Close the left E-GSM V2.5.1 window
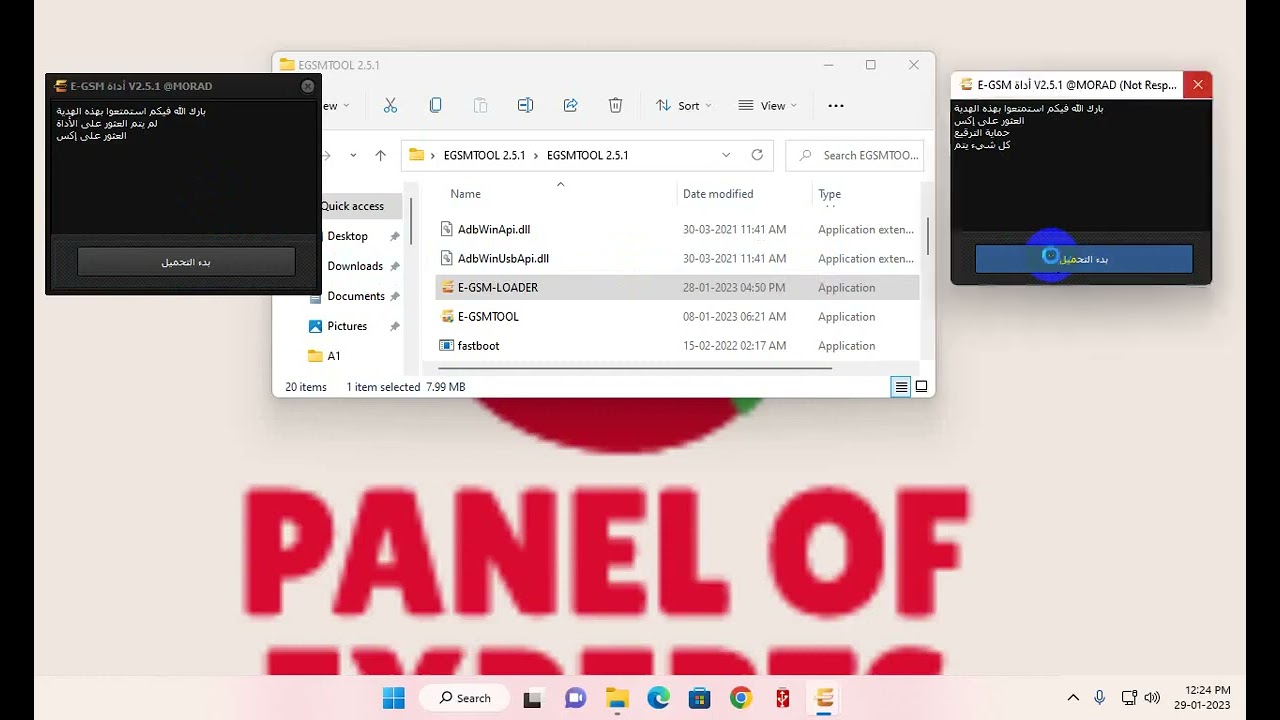This screenshot has height=720, width=1280. 308,86
